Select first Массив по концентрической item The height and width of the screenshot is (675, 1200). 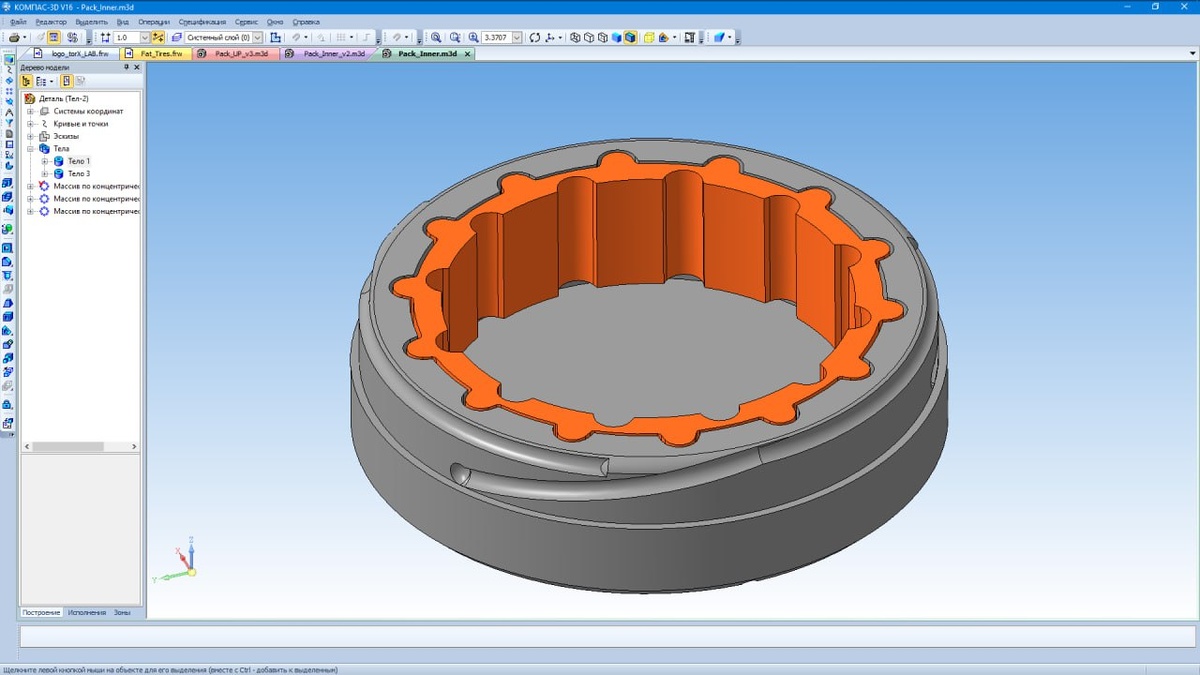[x=96, y=186]
